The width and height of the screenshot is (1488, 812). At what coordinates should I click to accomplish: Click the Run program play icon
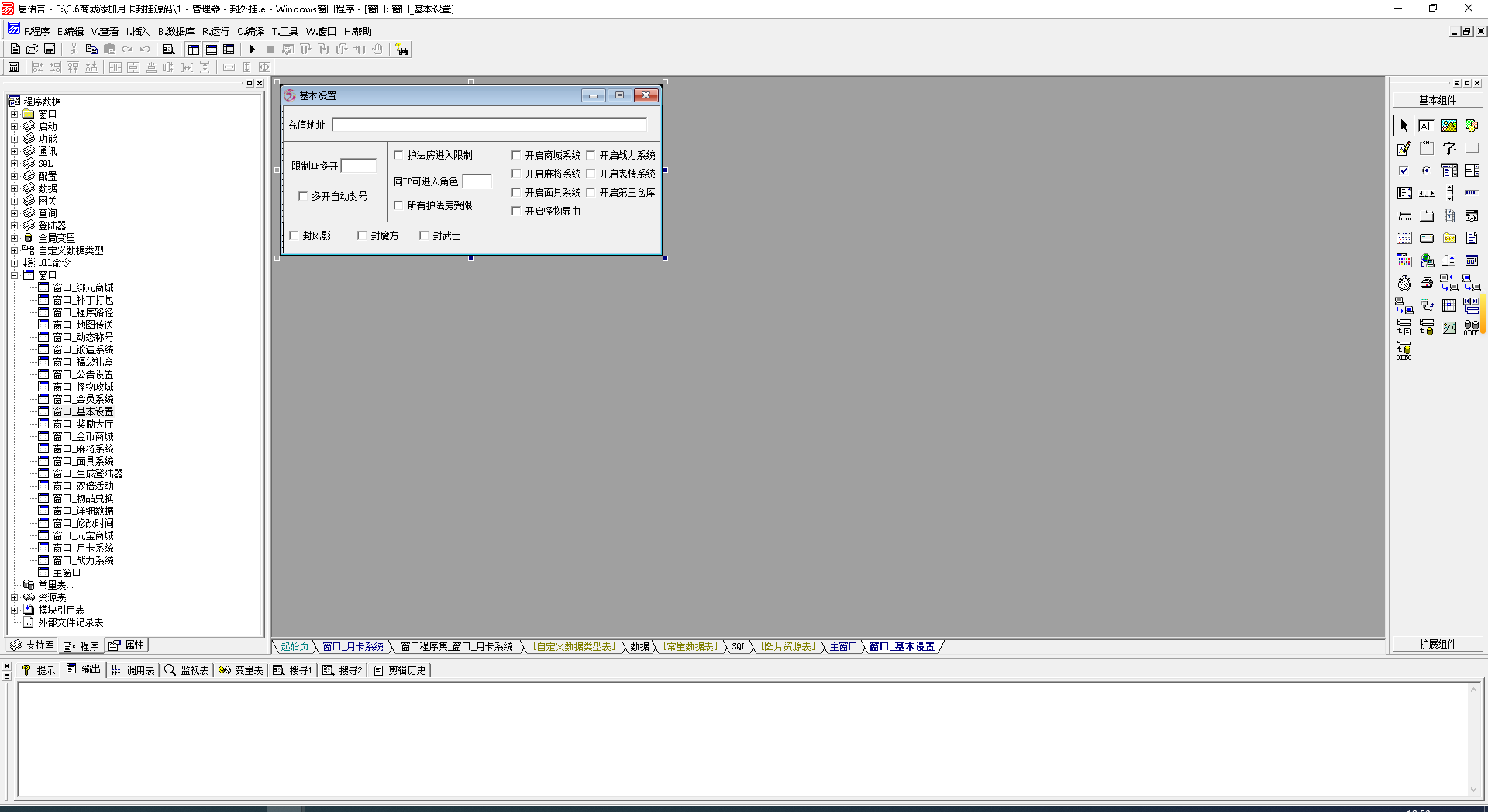pyautogui.click(x=253, y=50)
